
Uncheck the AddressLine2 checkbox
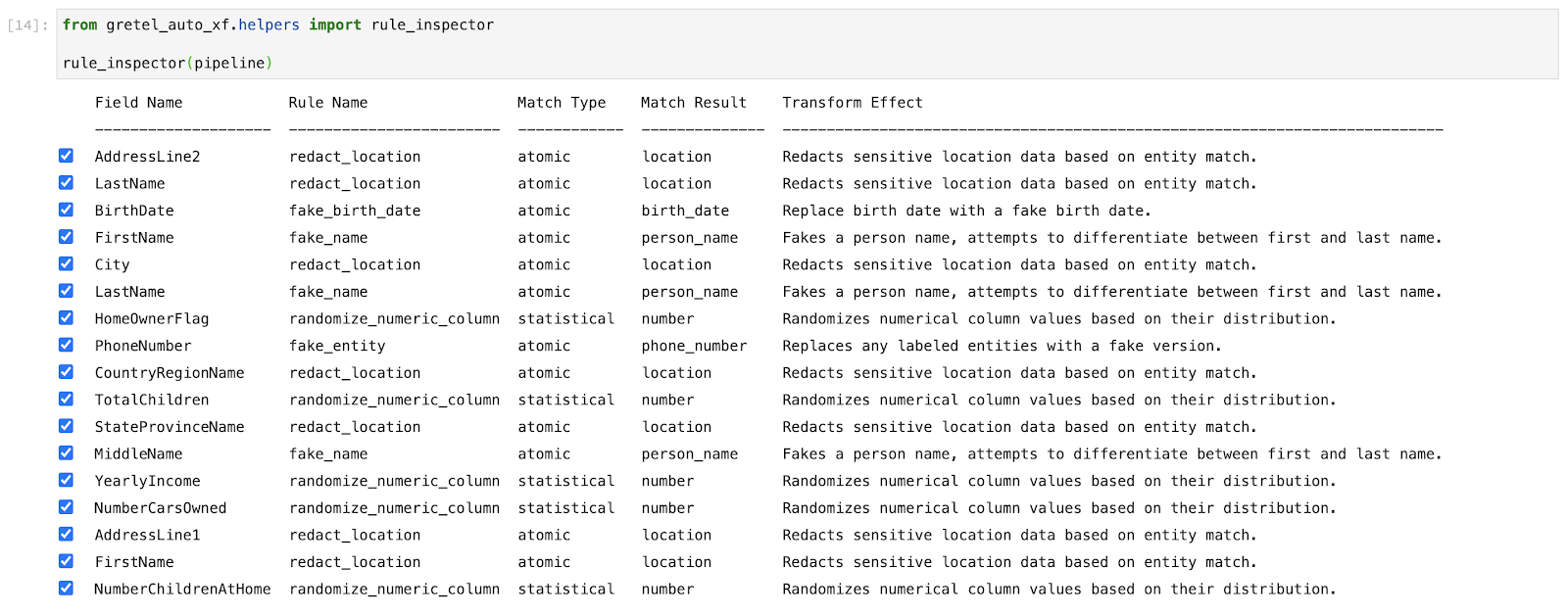click(x=66, y=156)
